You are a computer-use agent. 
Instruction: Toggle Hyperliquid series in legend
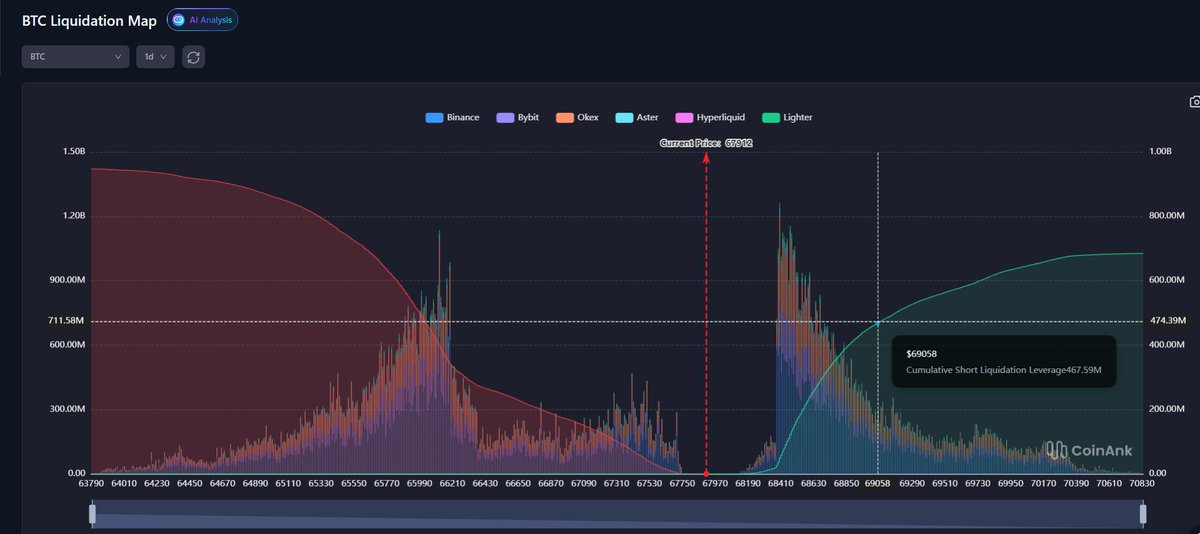click(710, 118)
